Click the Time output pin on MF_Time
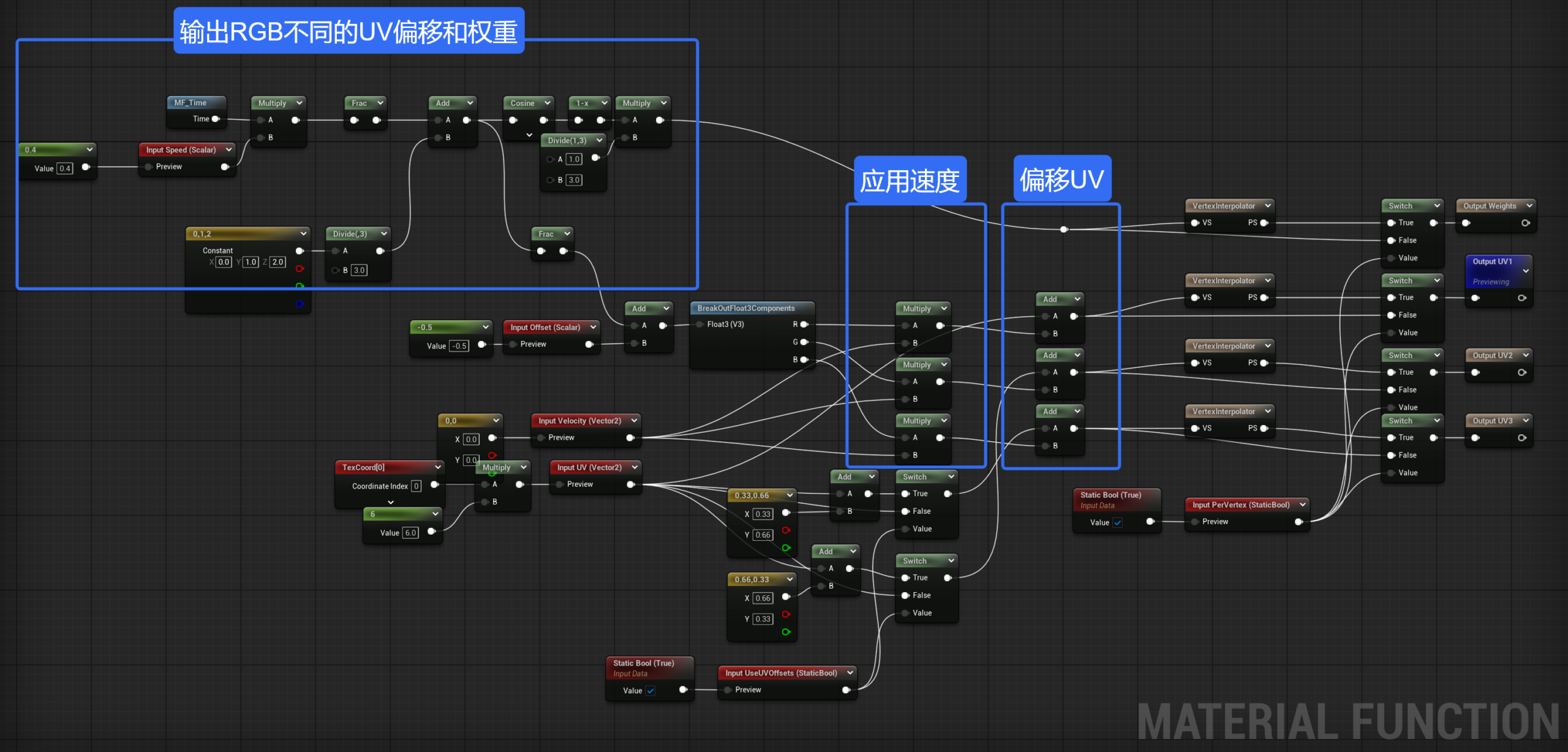Image resolution: width=1568 pixels, height=752 pixels. (x=216, y=119)
